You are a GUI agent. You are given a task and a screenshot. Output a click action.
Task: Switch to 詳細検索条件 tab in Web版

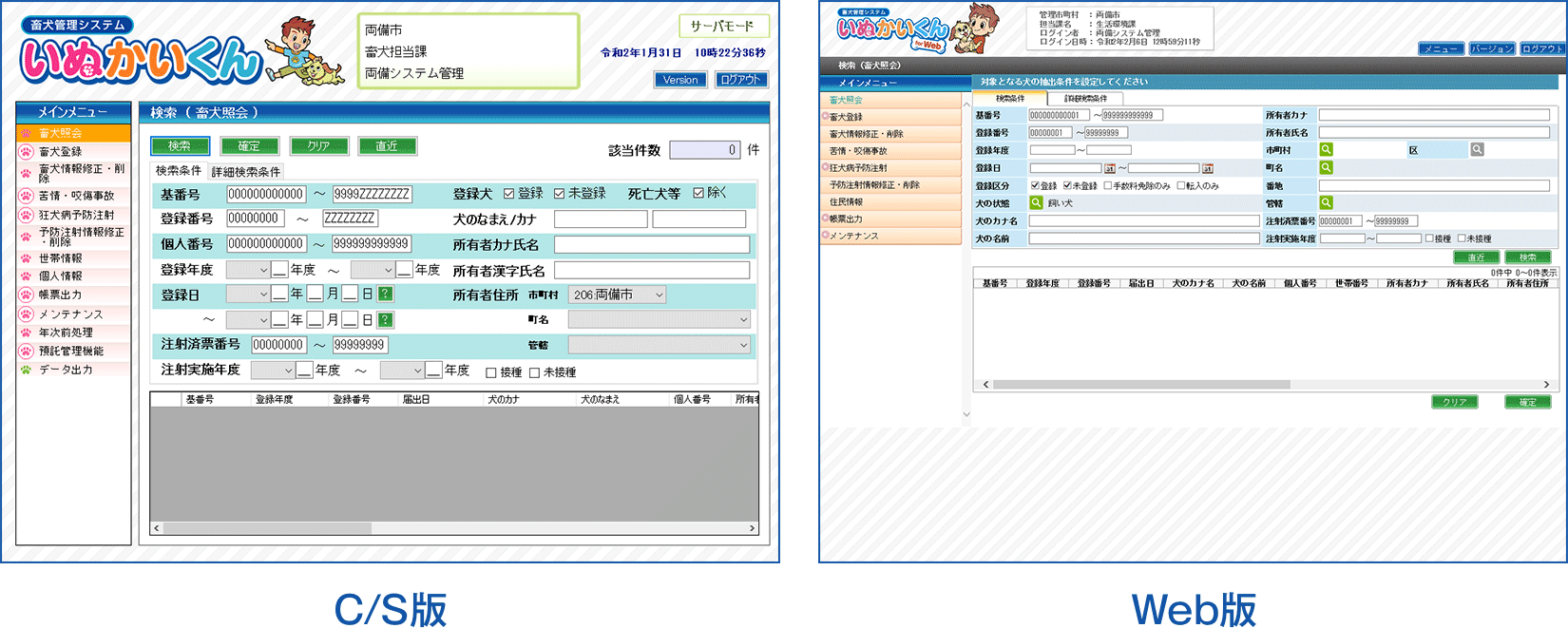click(1085, 99)
